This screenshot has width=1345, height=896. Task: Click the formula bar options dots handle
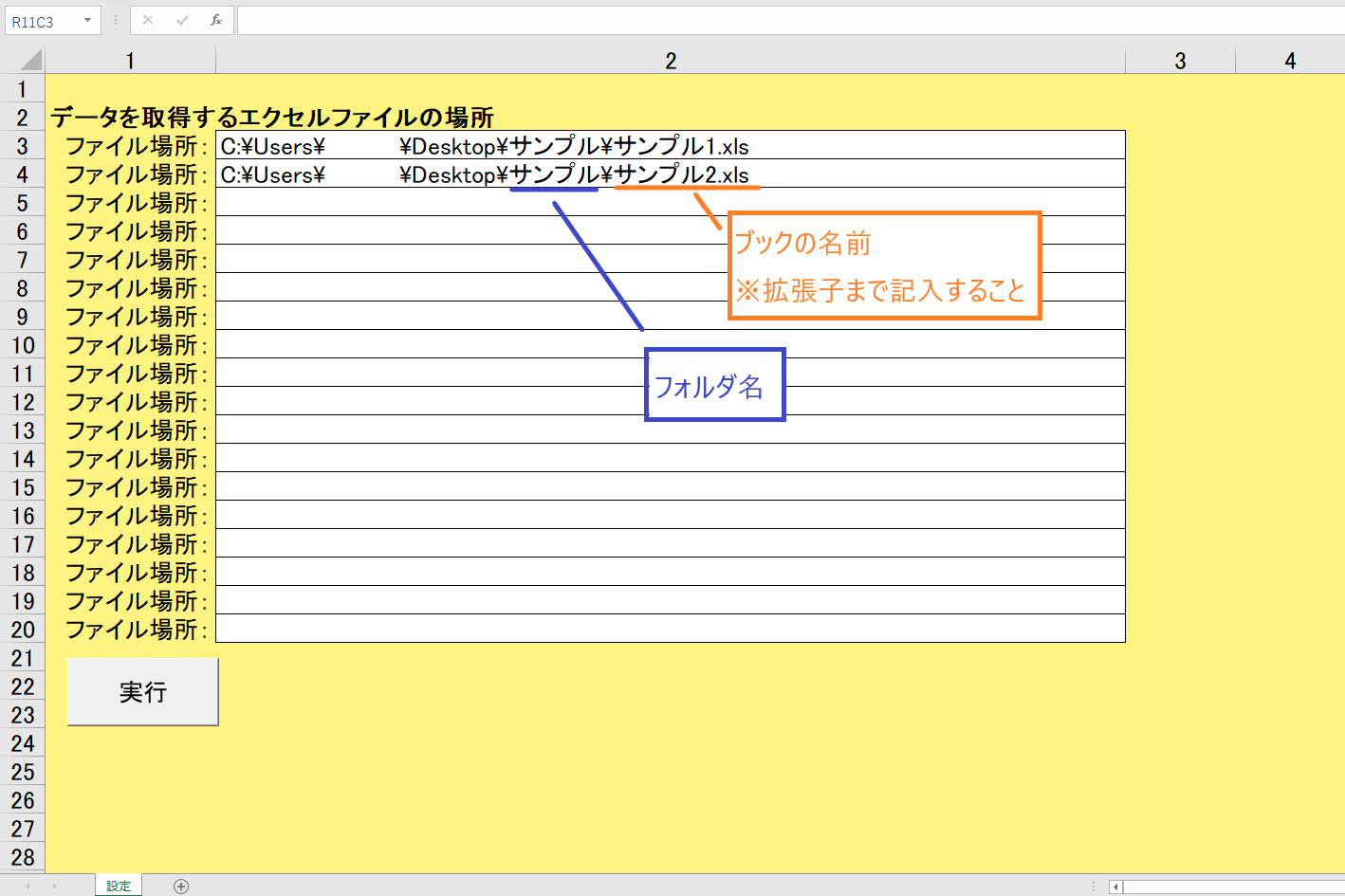coord(116,20)
